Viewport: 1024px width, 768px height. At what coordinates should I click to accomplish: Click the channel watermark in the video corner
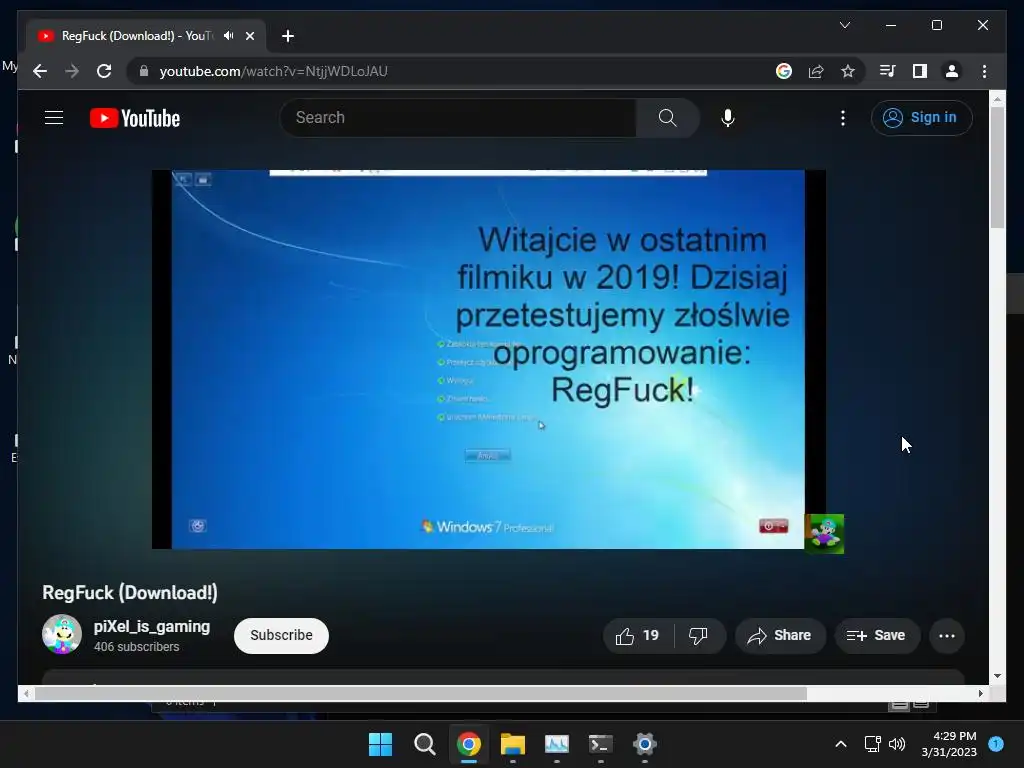tap(824, 534)
